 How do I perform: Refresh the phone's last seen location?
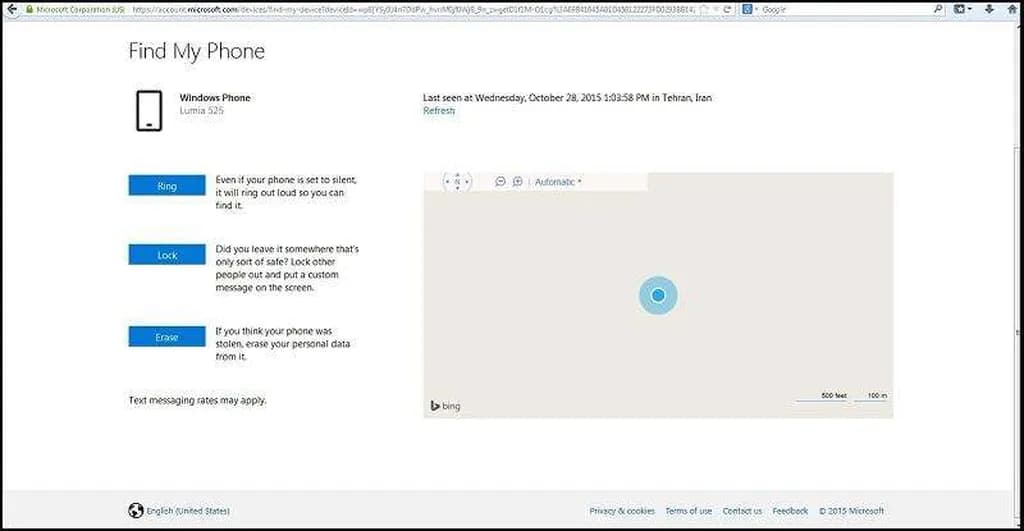coord(439,111)
